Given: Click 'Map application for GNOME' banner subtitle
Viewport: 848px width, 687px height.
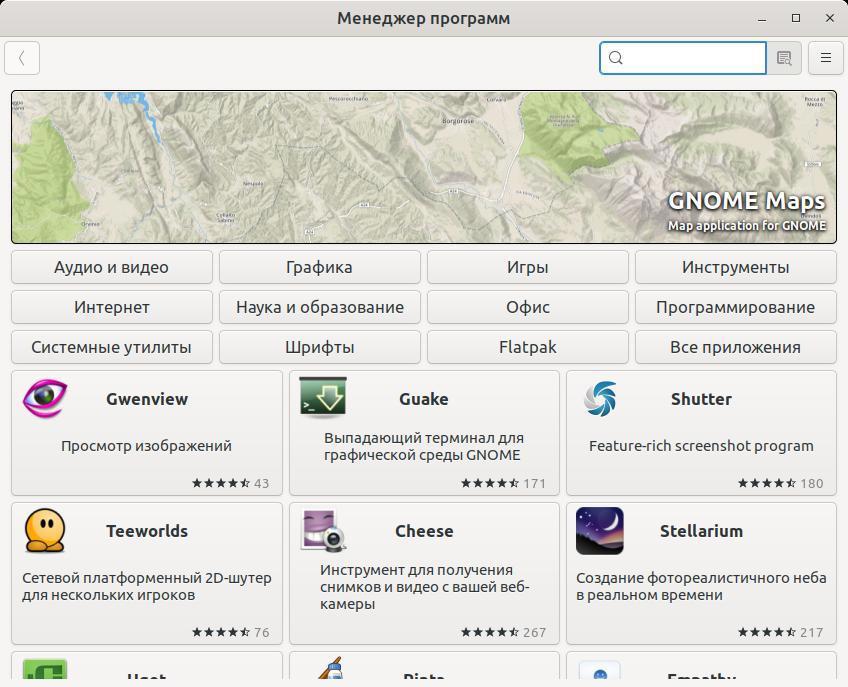Looking at the screenshot, I should [747, 226].
